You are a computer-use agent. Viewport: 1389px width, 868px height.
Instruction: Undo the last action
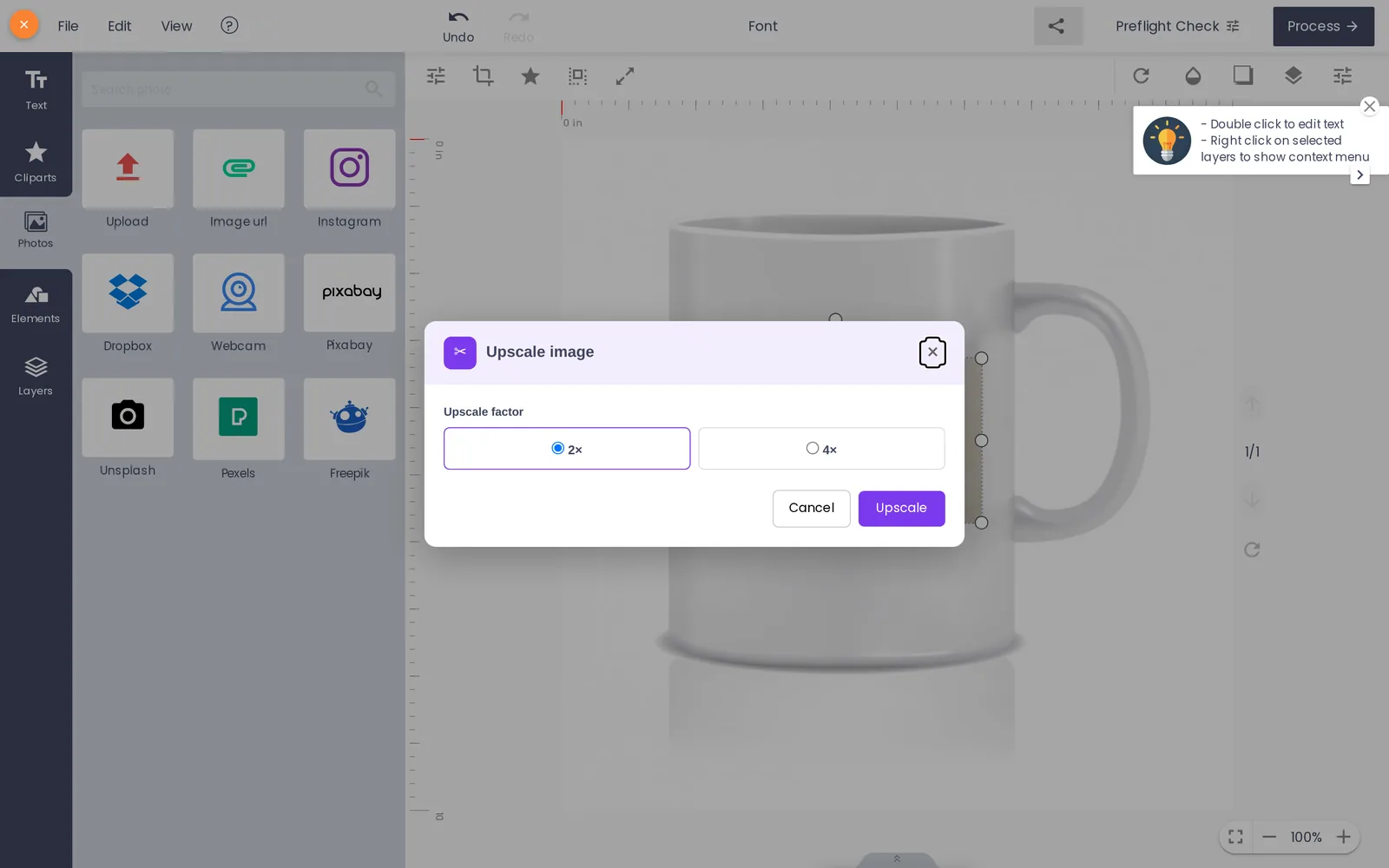(x=458, y=26)
